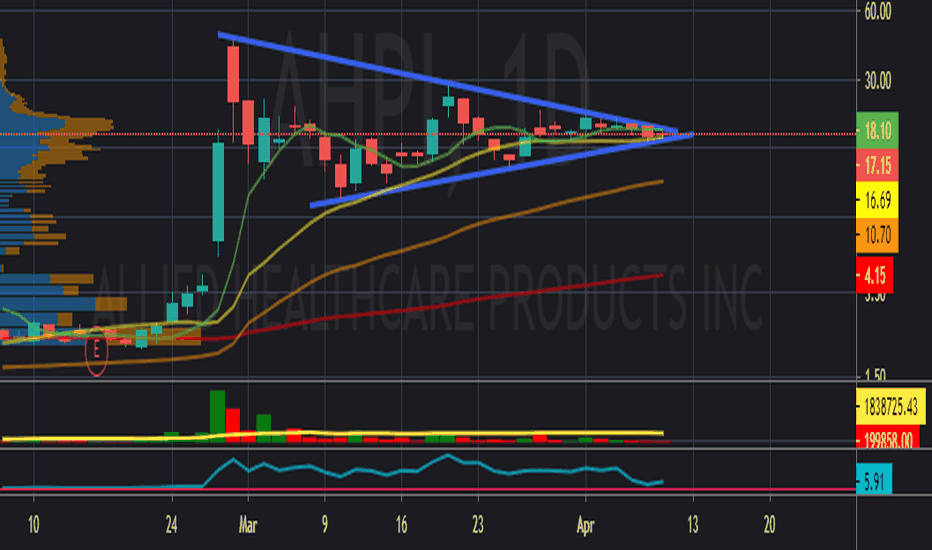The width and height of the screenshot is (932, 550).
Task: Click the tallest green volume bar
Action: (218, 416)
